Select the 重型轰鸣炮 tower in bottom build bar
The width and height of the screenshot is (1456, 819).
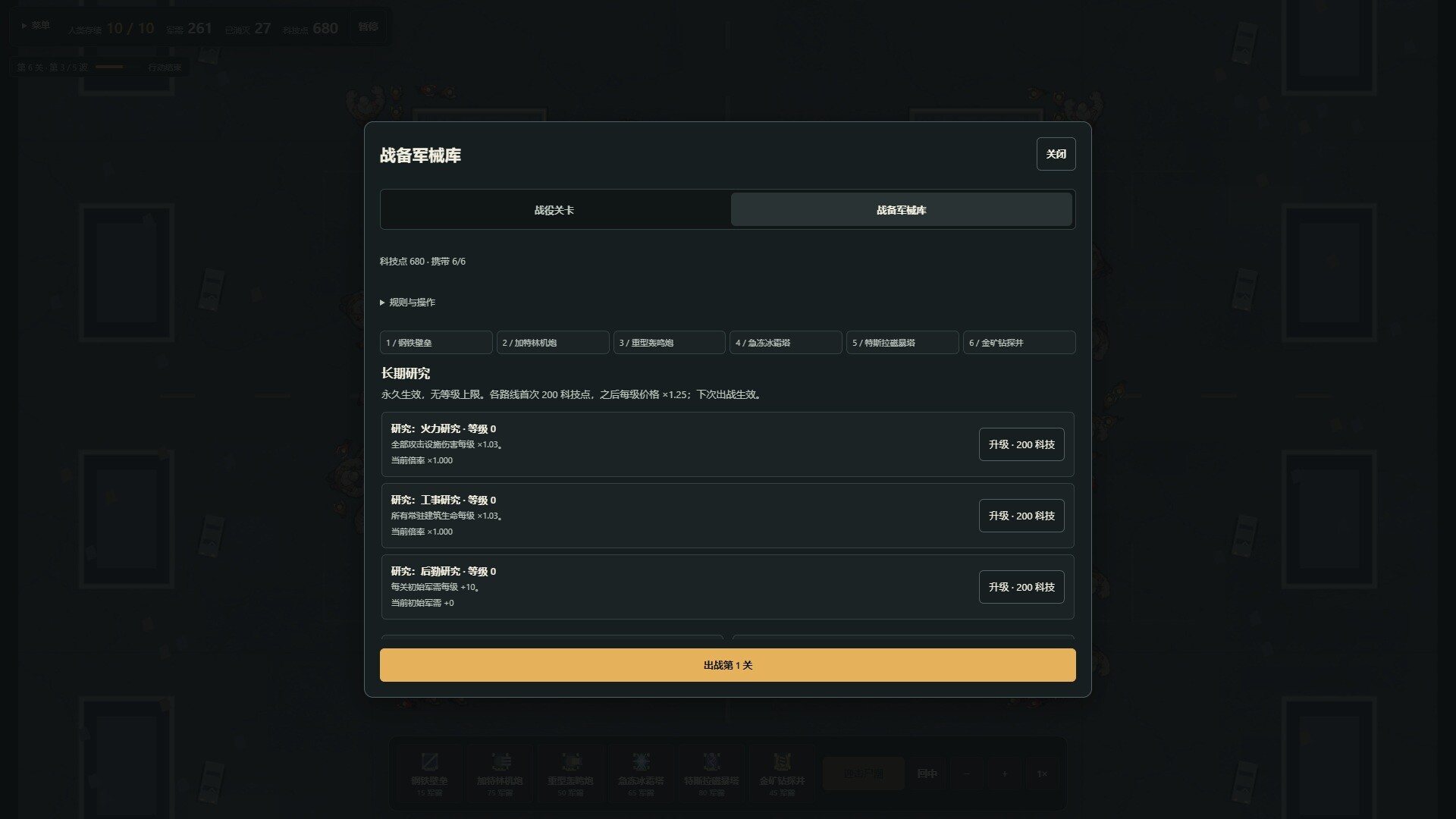tap(570, 773)
